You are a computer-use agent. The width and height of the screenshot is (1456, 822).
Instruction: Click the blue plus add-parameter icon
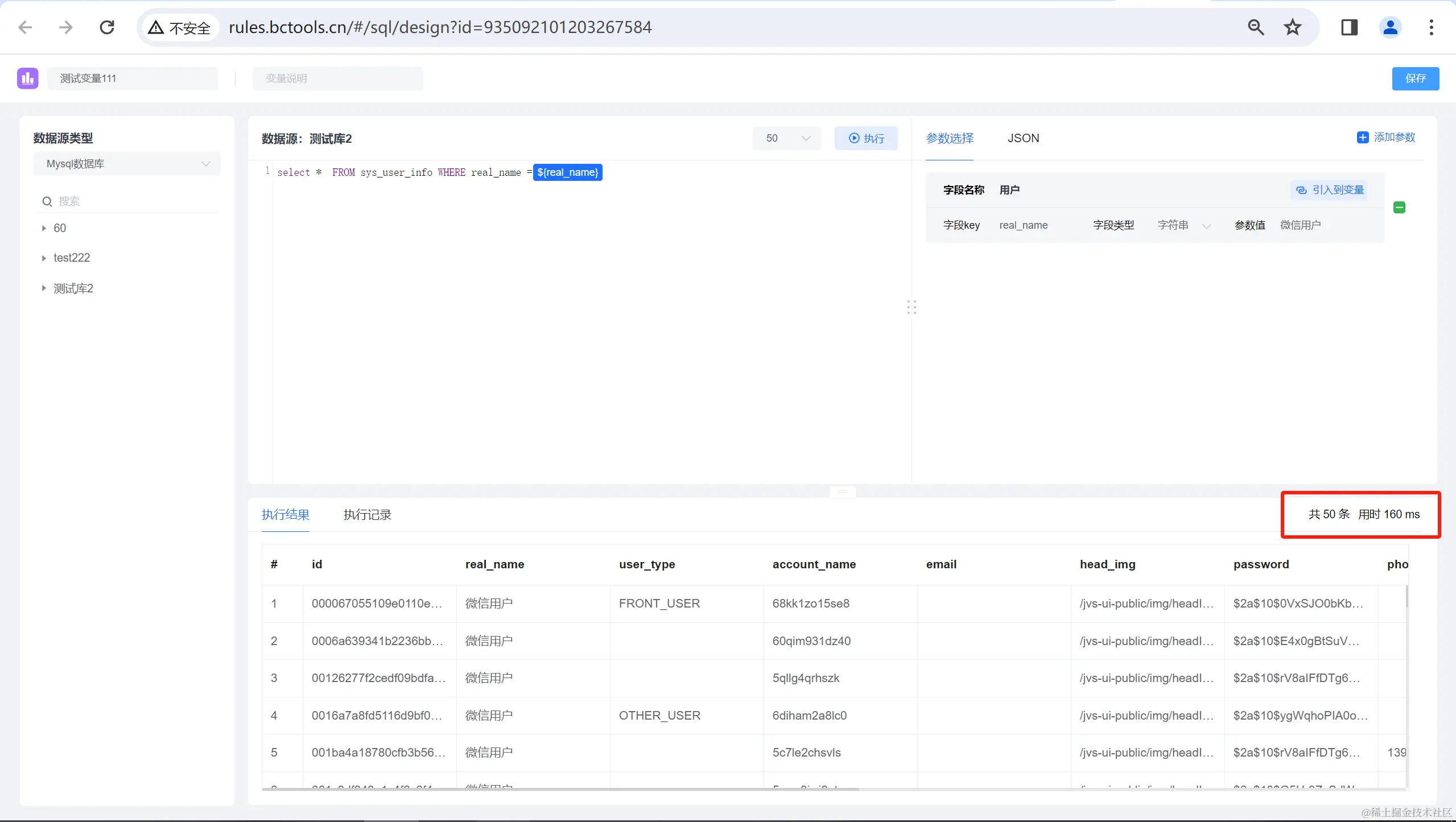coord(1362,138)
